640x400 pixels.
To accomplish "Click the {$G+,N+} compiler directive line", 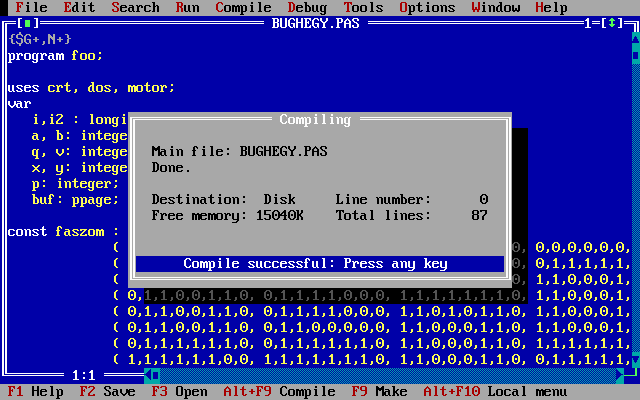I will coord(40,39).
